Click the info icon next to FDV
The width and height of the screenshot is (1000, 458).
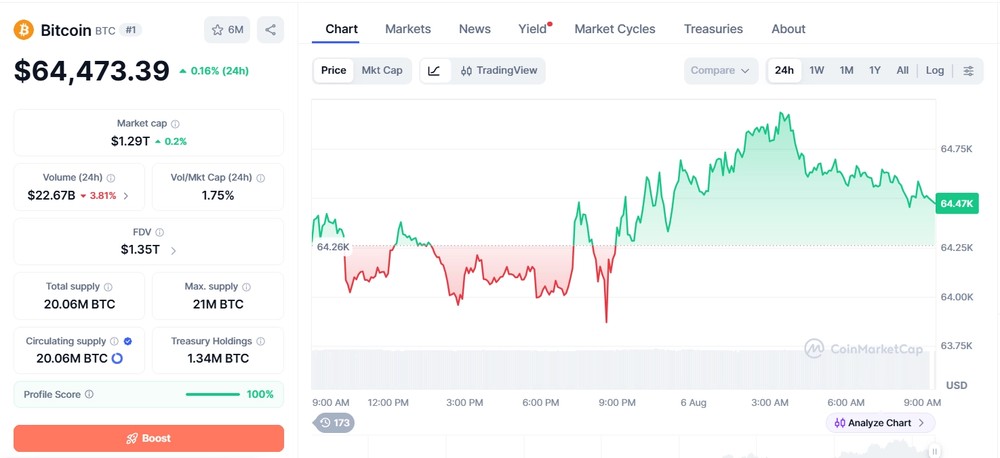click(159, 233)
